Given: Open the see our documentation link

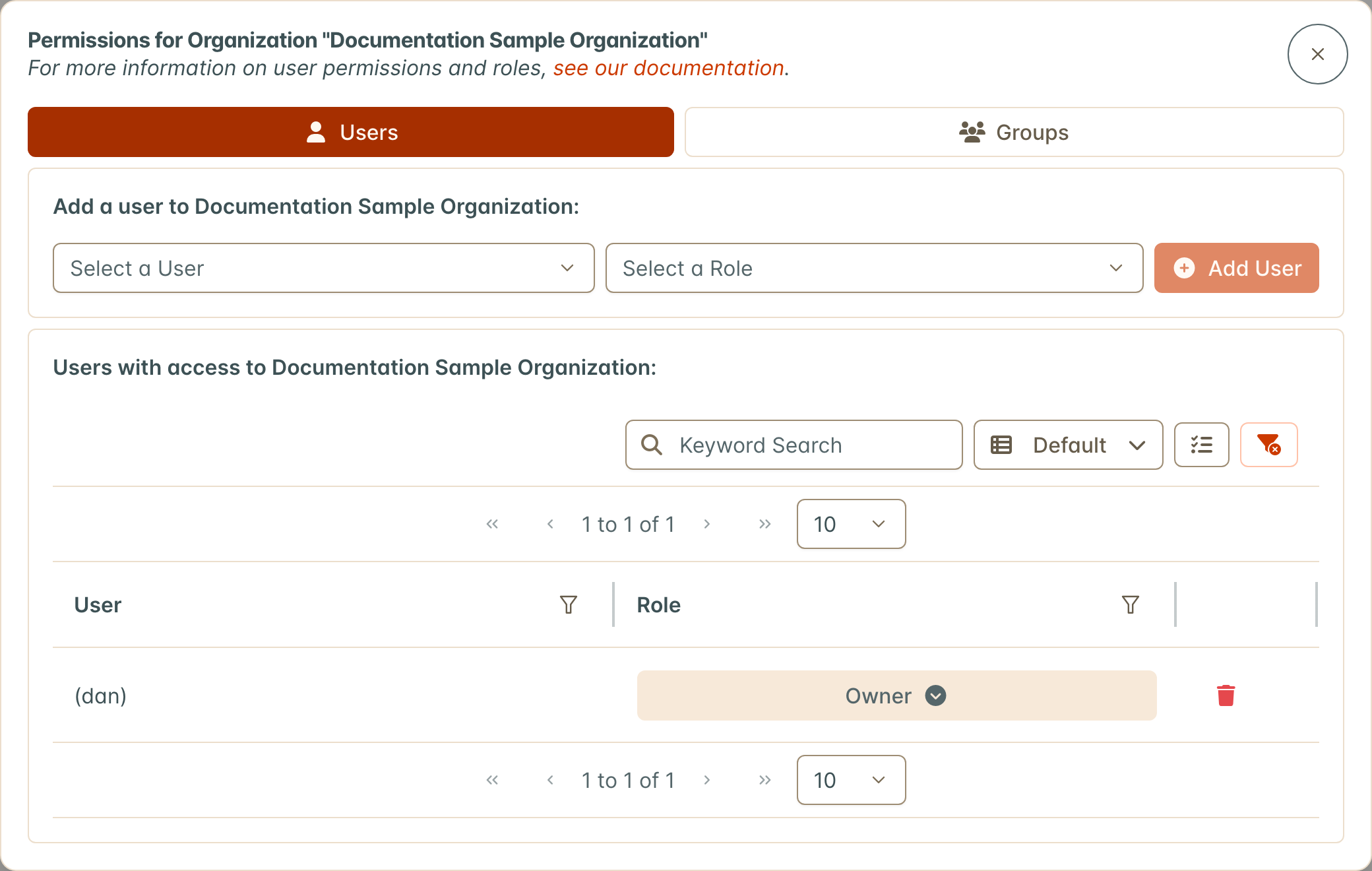Looking at the screenshot, I should coord(669,68).
